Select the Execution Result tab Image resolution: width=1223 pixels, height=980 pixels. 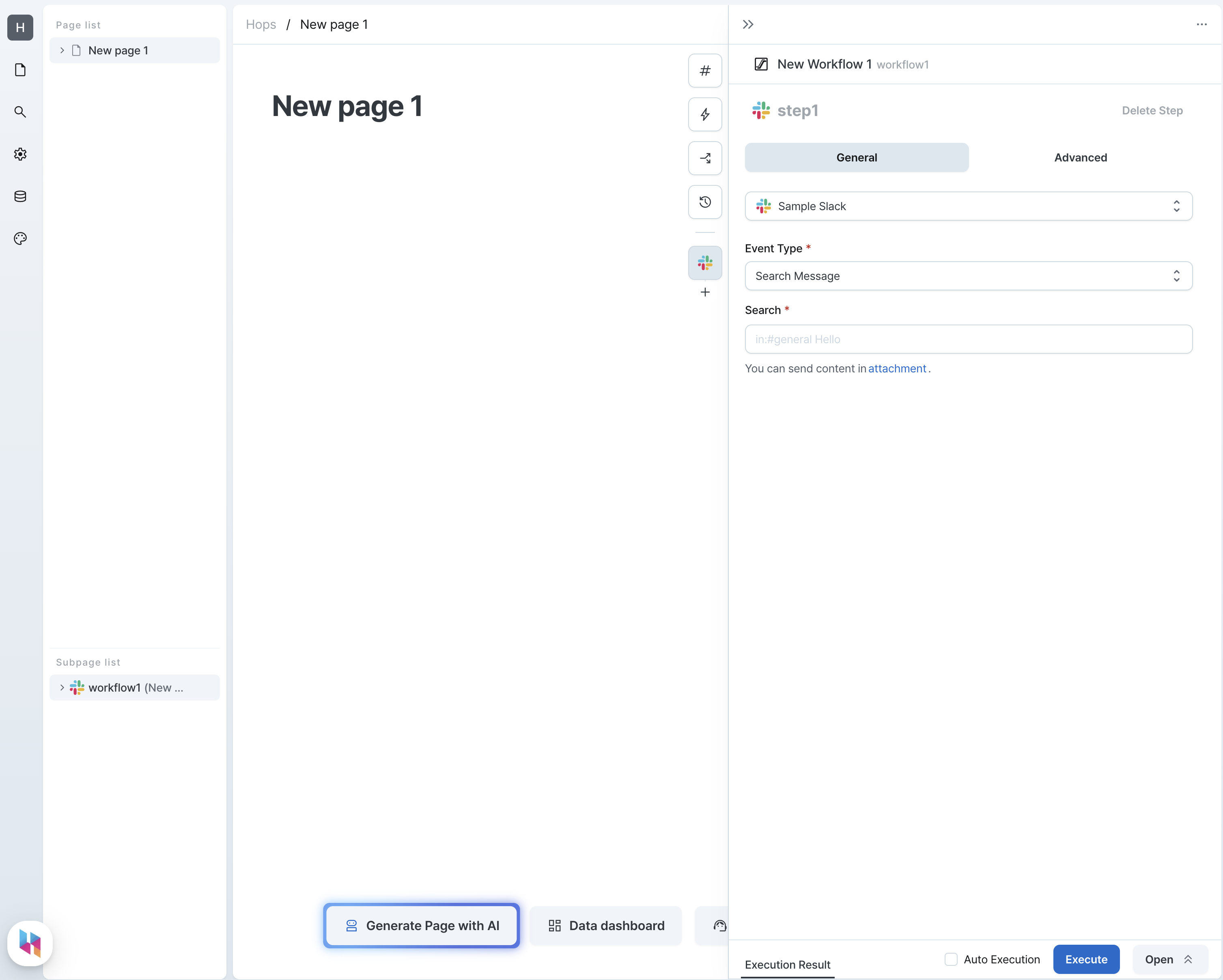click(787, 964)
